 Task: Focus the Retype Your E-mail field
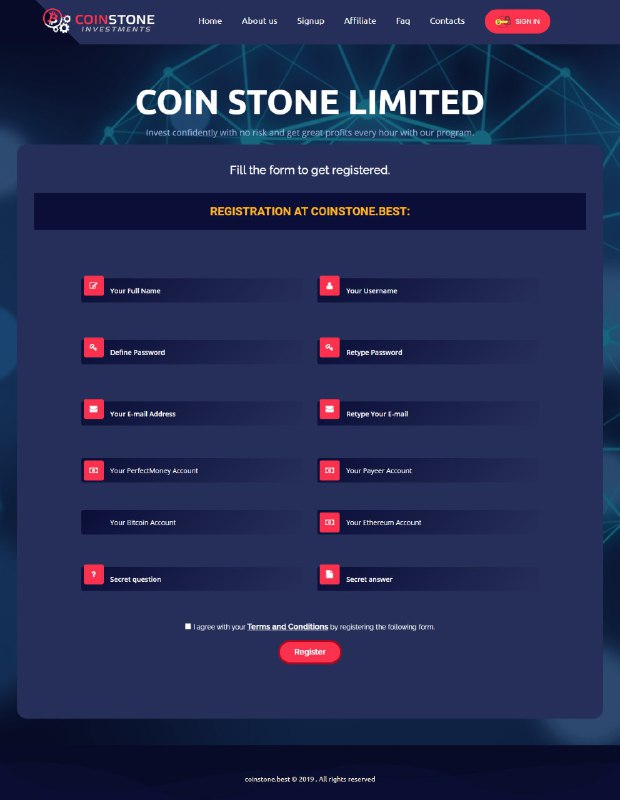(x=428, y=413)
